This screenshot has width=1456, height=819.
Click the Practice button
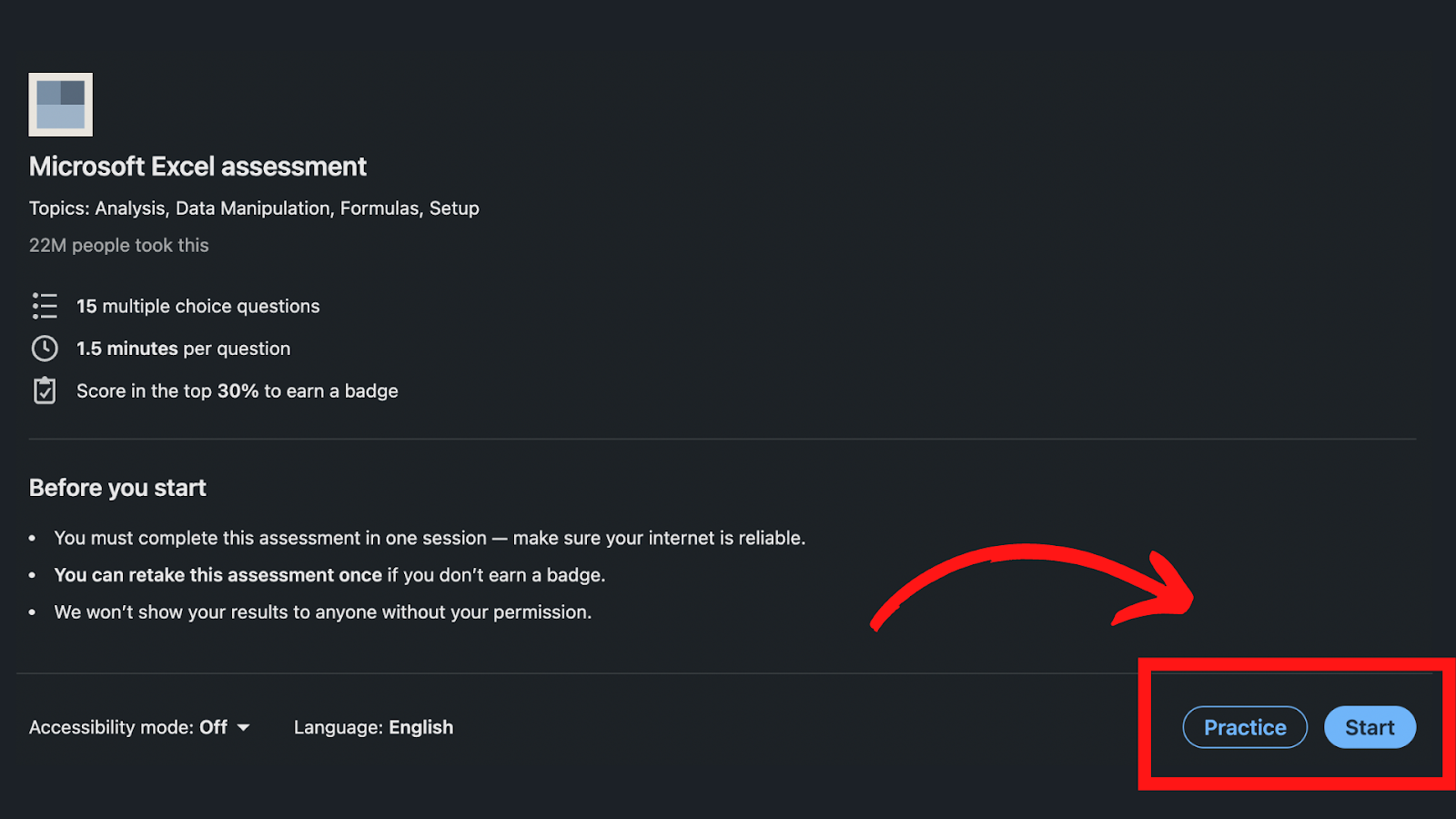click(1245, 727)
